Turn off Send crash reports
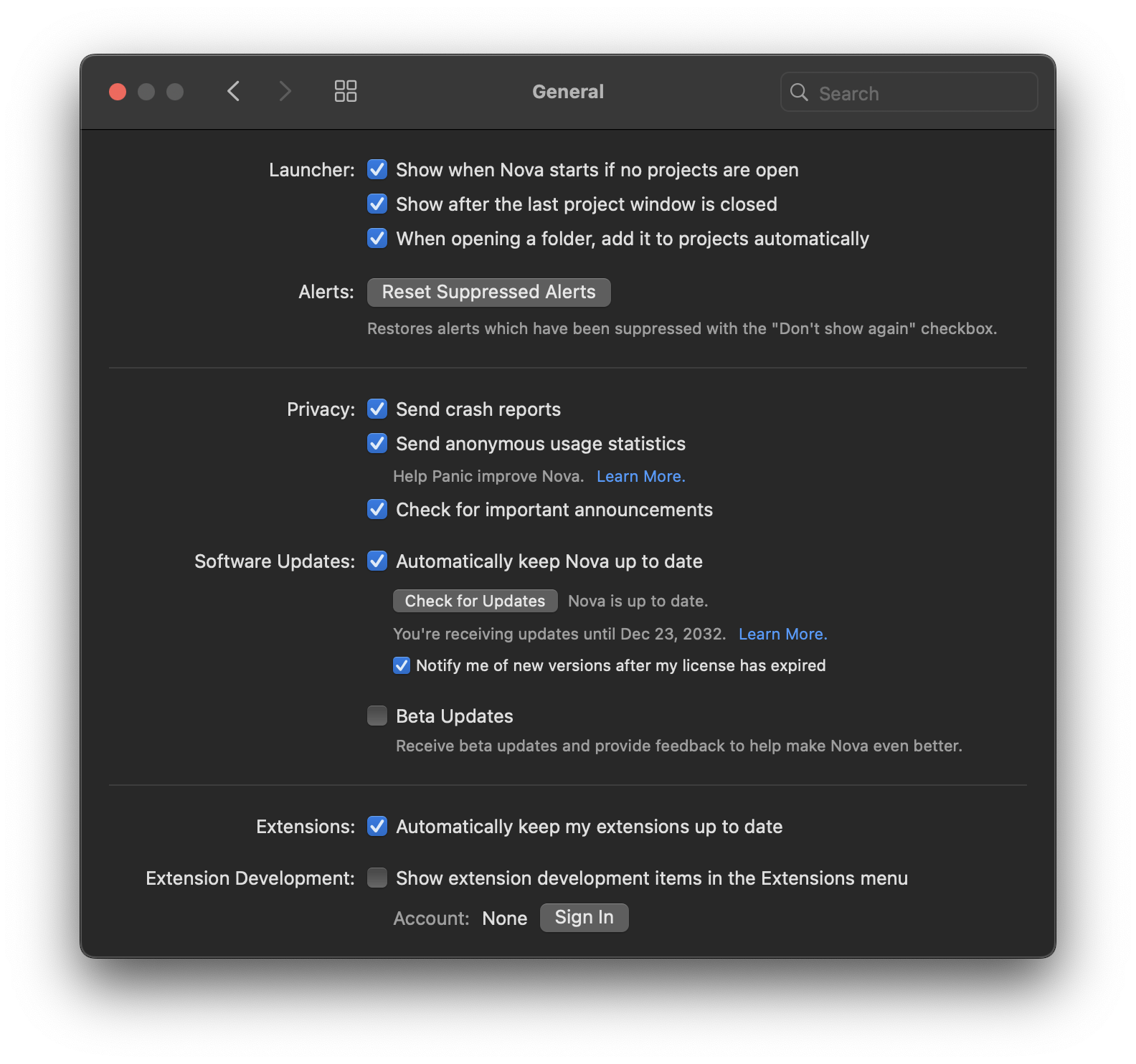The width and height of the screenshot is (1136, 1064). (x=377, y=409)
